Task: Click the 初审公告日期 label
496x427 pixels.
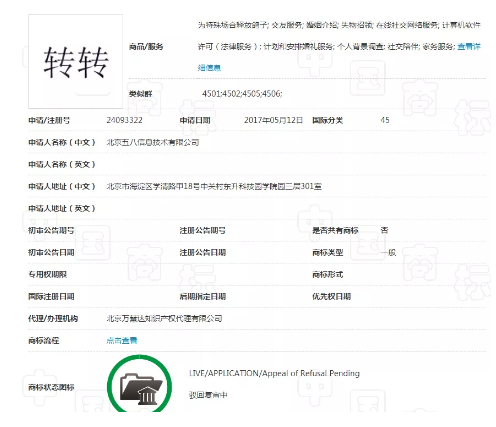Action: [x=51, y=252]
